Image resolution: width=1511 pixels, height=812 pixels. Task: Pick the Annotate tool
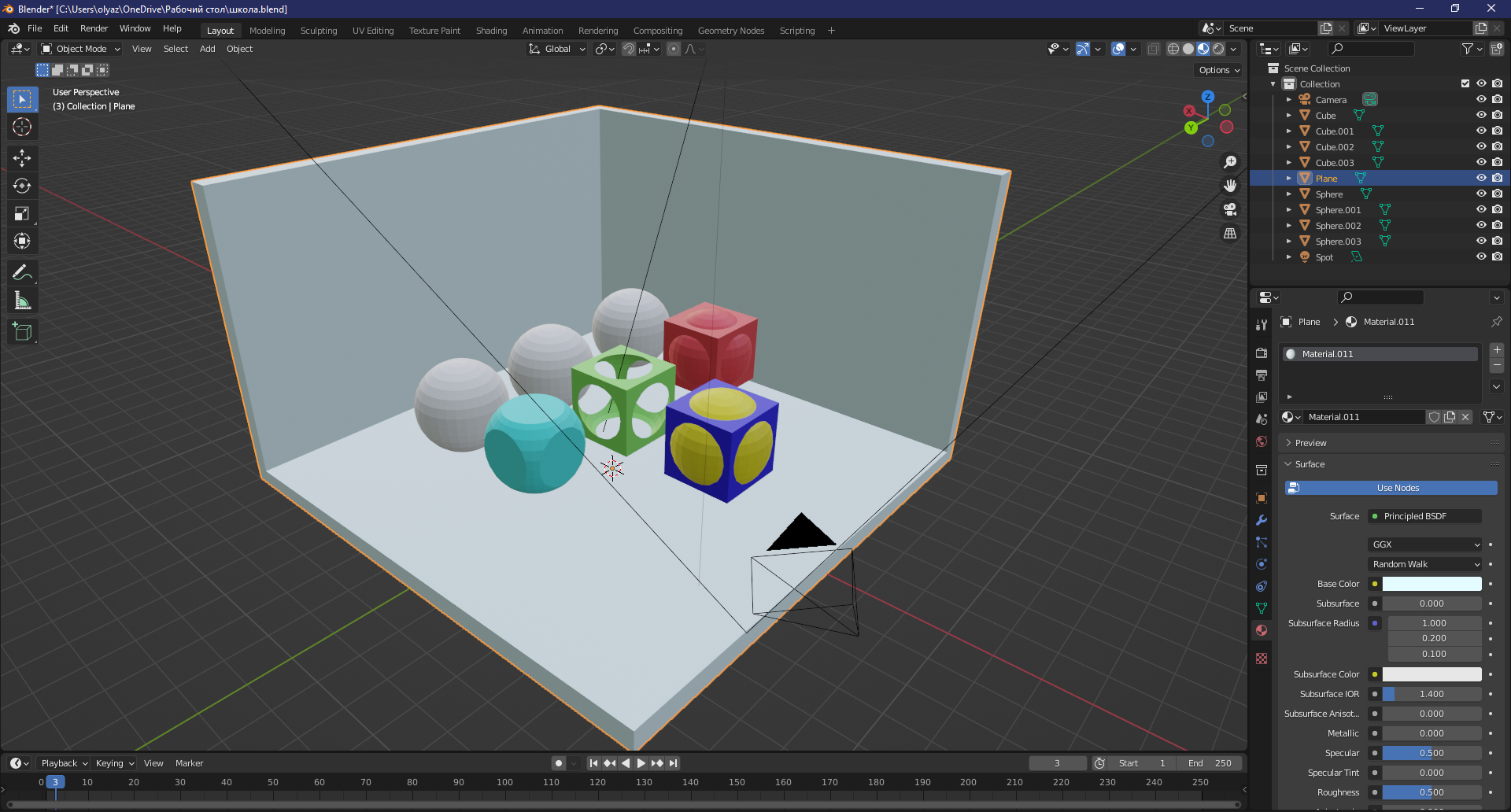coord(22,273)
